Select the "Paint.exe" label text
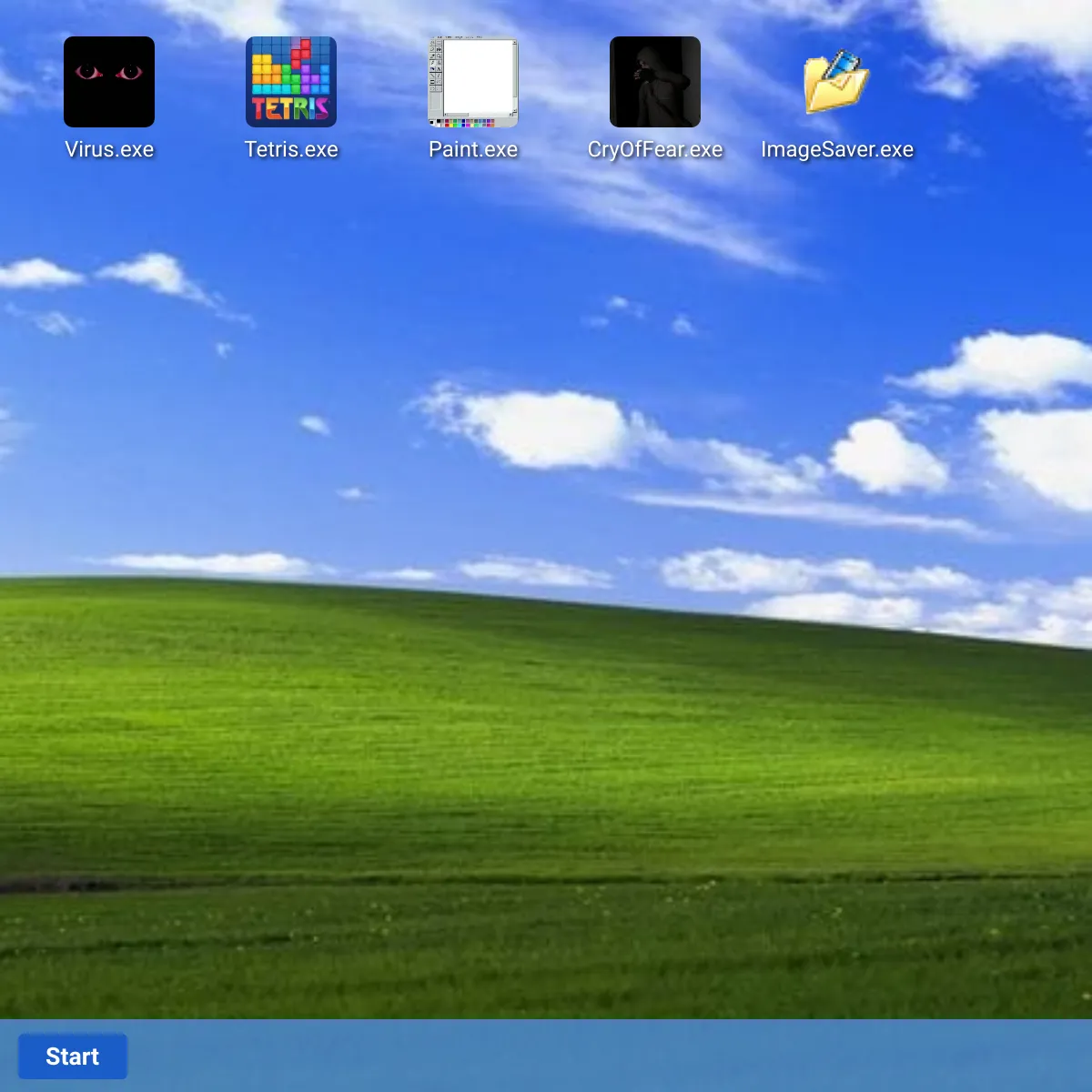 [473, 149]
